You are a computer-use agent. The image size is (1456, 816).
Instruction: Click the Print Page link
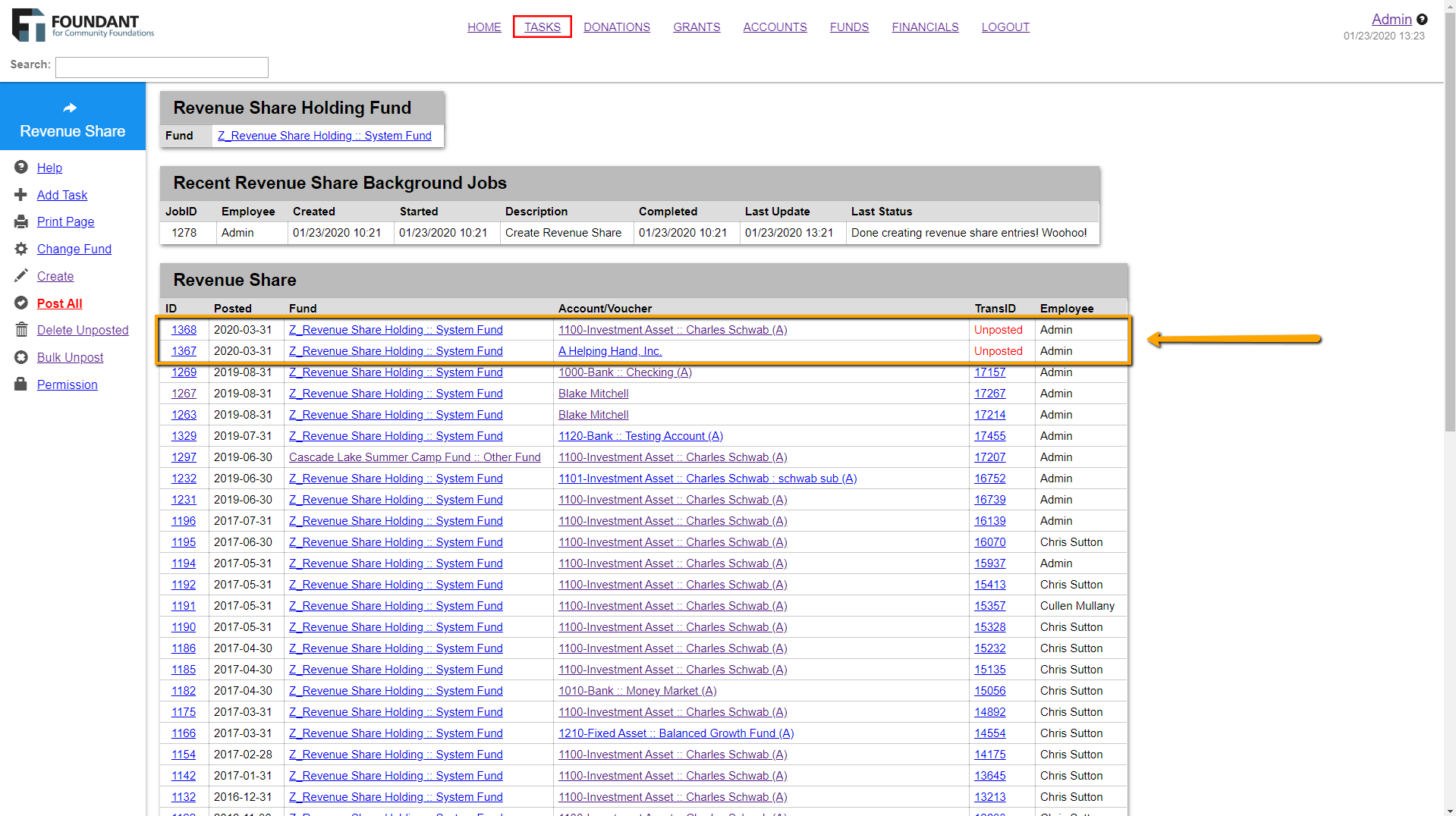66,221
